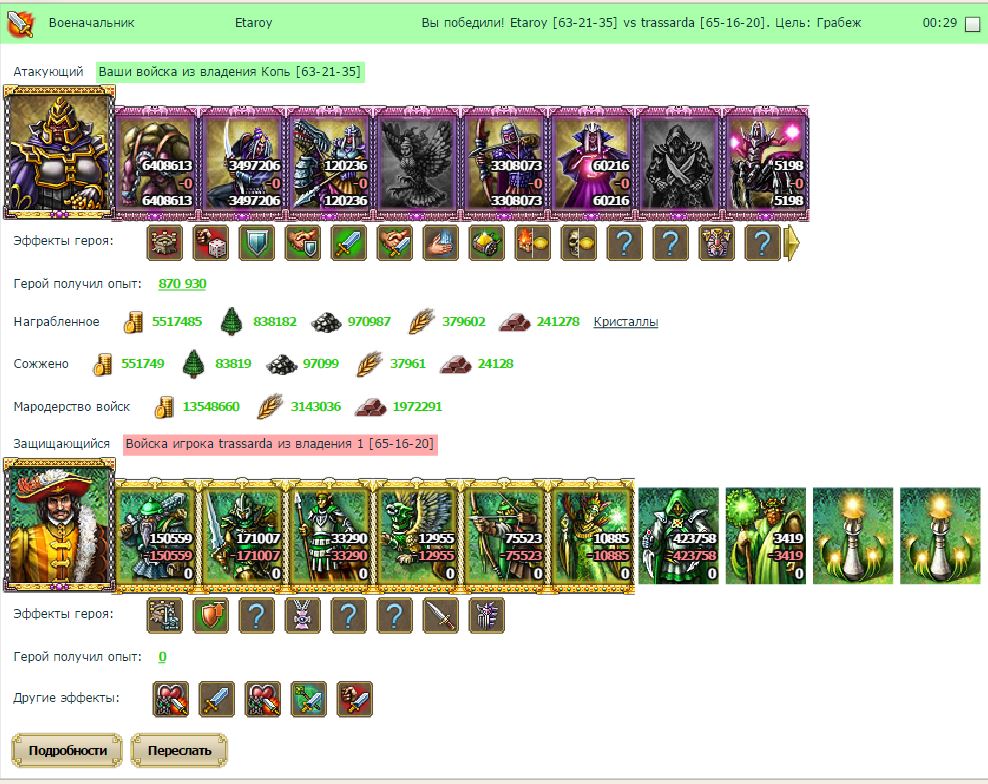Tick the checkbox next to 00:29 time
988x784 pixels.
[973, 24]
